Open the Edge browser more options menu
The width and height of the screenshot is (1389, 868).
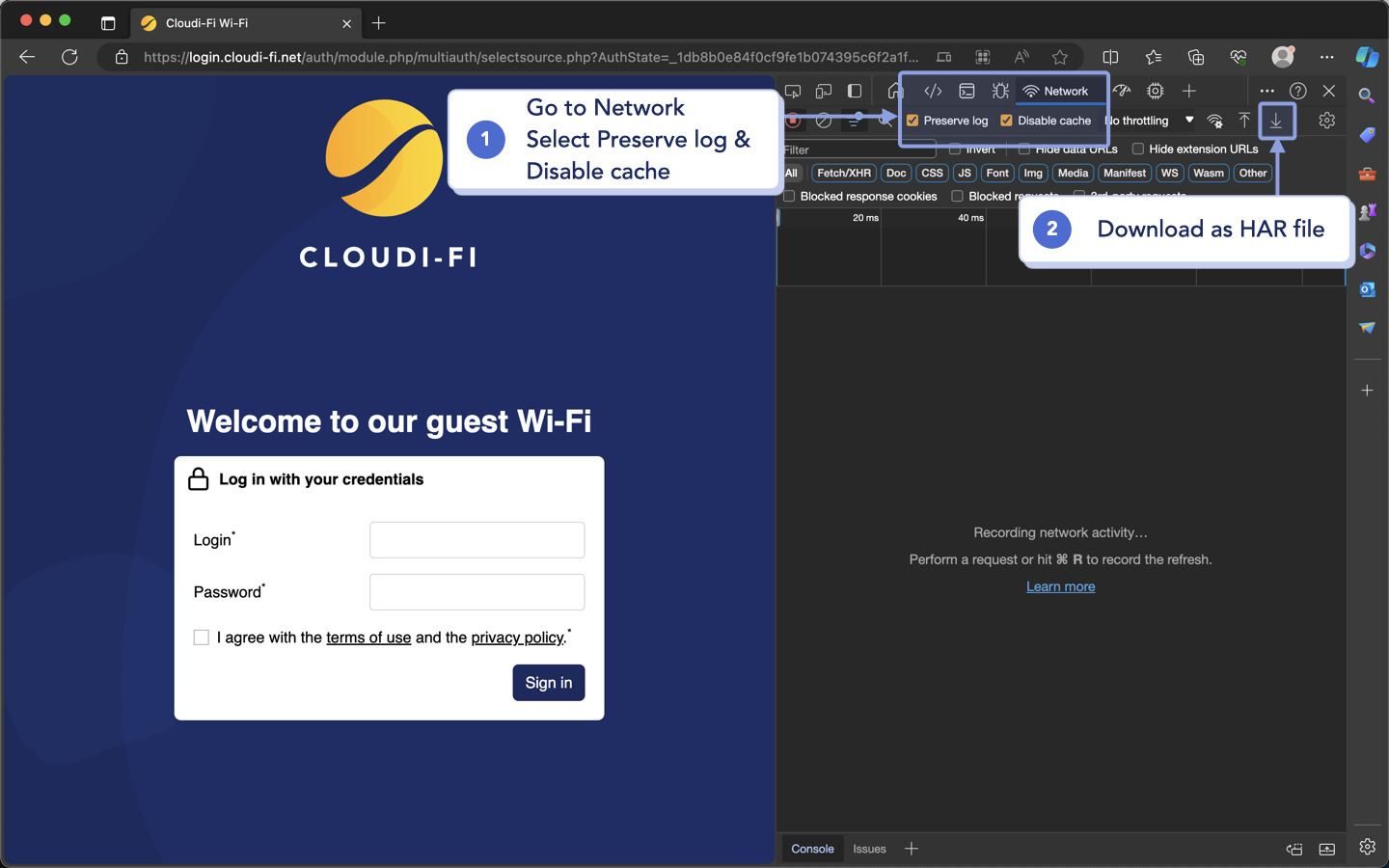pyautogui.click(x=1327, y=57)
